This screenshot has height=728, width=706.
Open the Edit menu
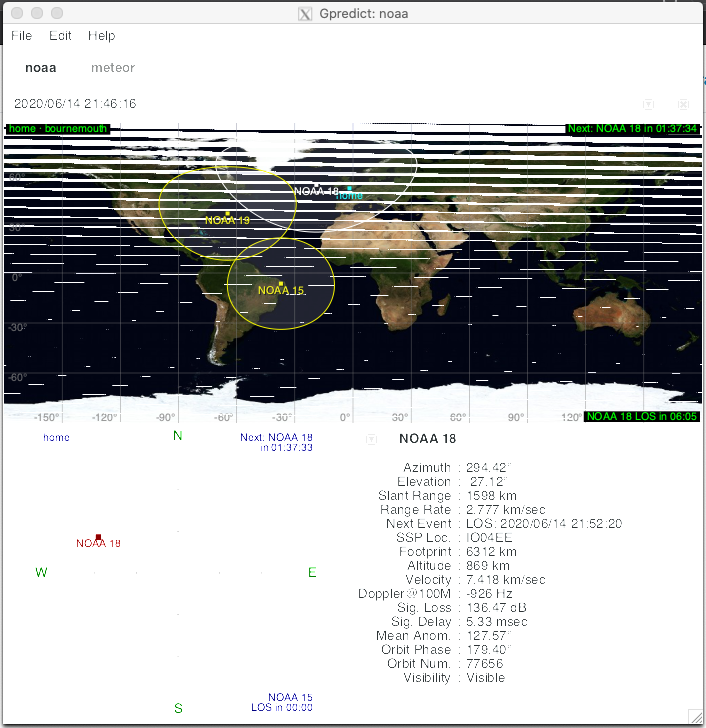coord(60,36)
